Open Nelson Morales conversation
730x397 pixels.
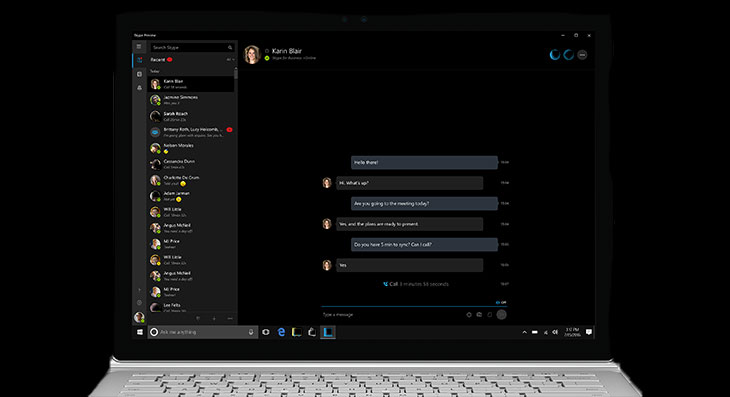click(x=191, y=148)
